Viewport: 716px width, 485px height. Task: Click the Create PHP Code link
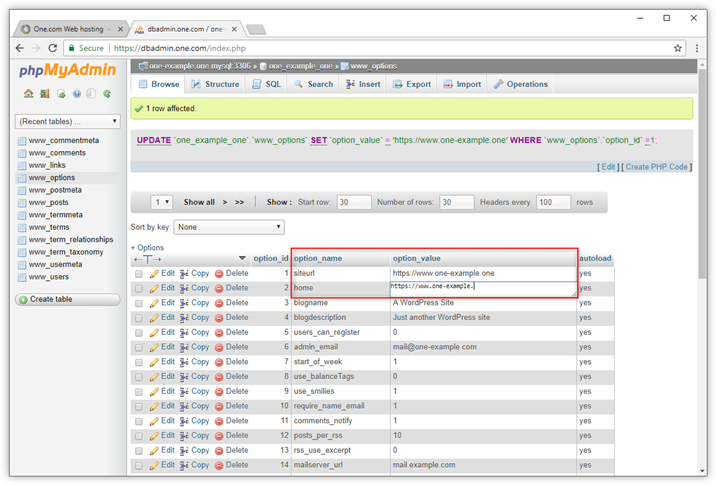pyautogui.click(x=656, y=167)
